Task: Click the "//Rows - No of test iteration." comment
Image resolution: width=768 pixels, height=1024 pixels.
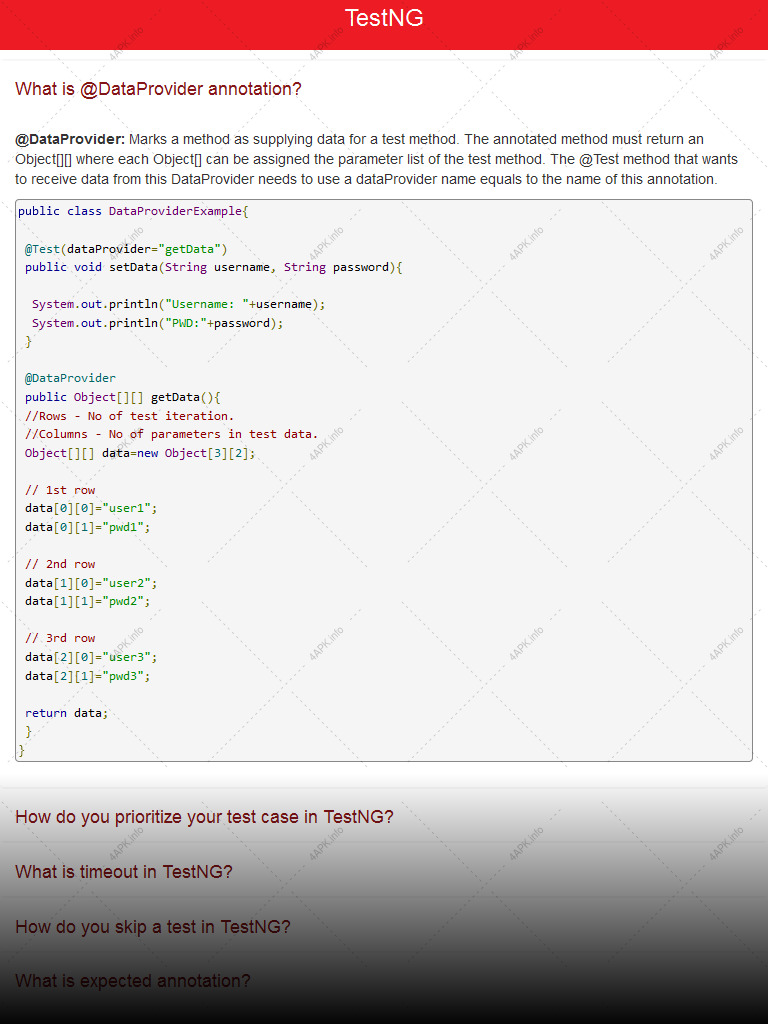Action: pos(129,416)
